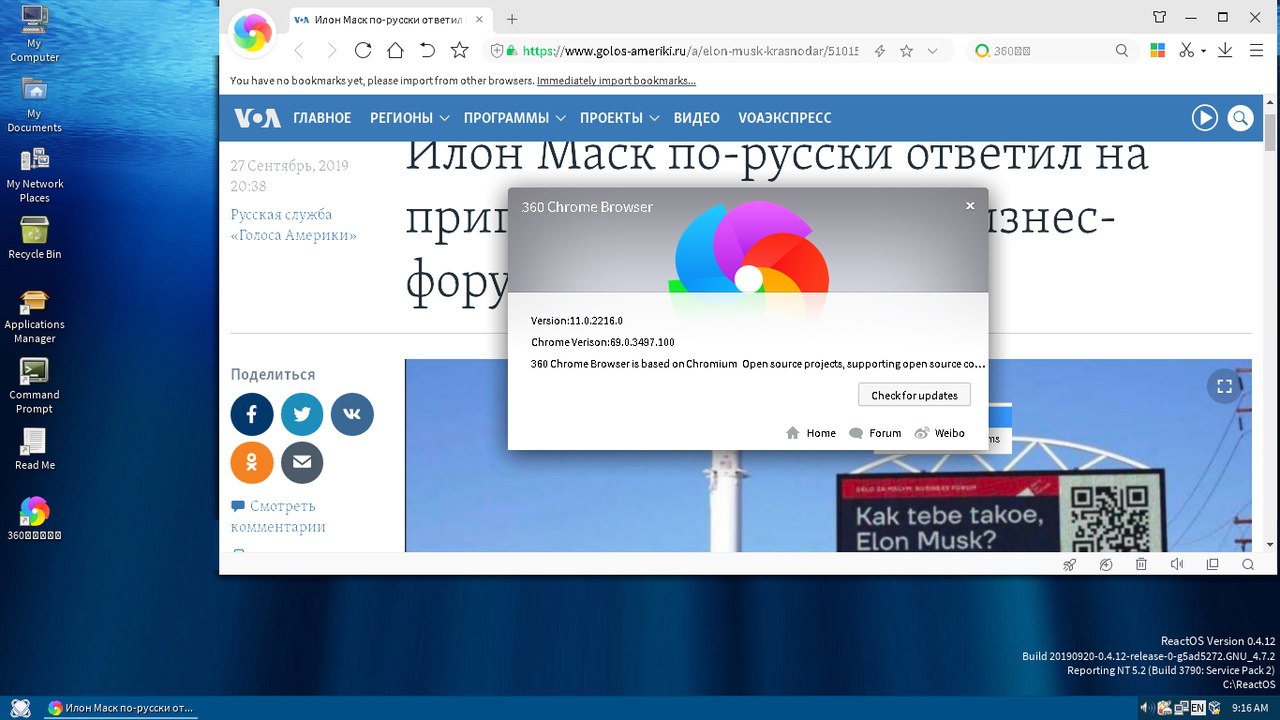This screenshot has width=1280, height=720.
Task: Open the Weibo link in about dialog
Action: pyautogui.click(x=939, y=433)
